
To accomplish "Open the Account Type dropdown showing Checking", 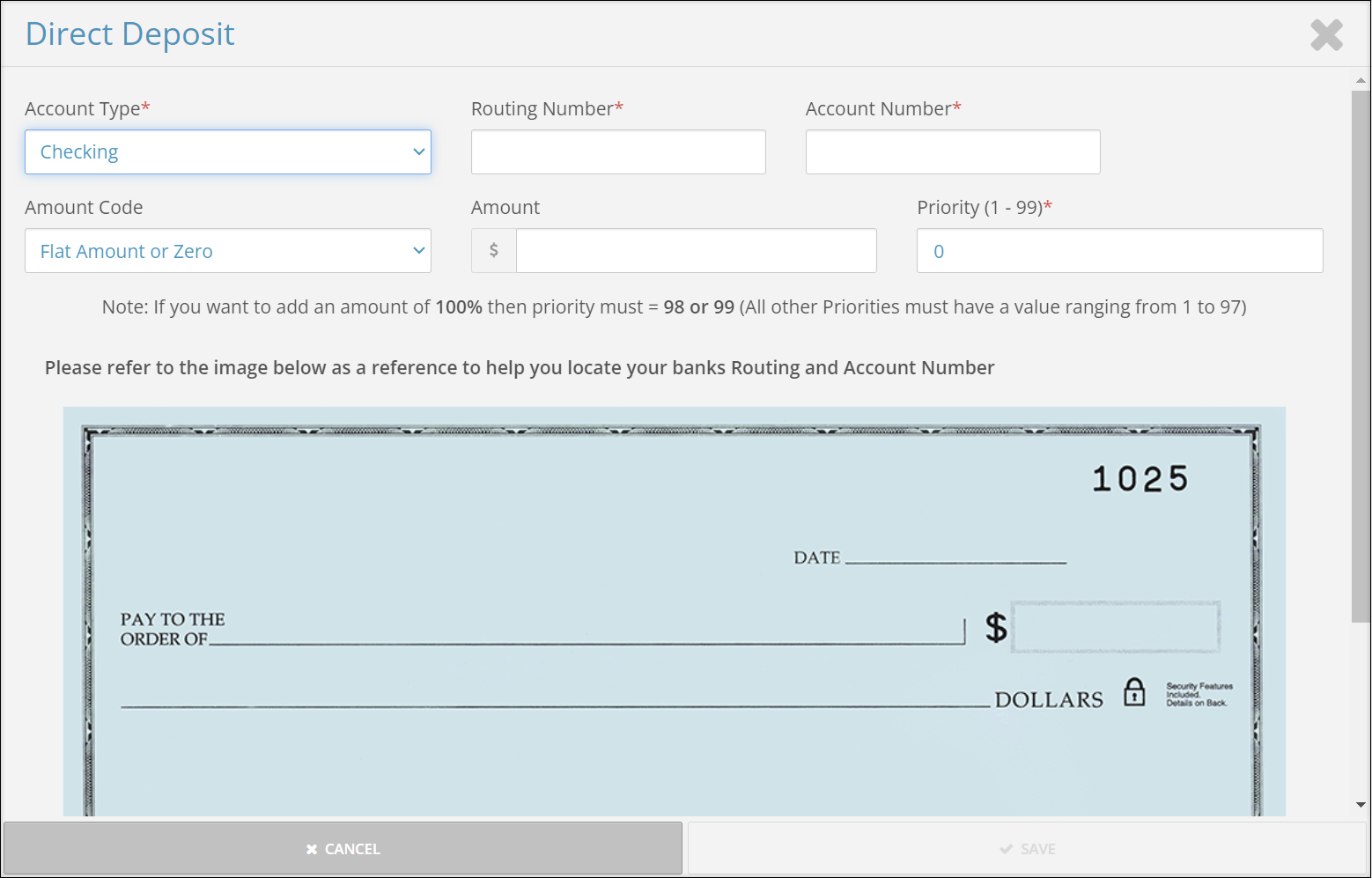I will (227, 151).
